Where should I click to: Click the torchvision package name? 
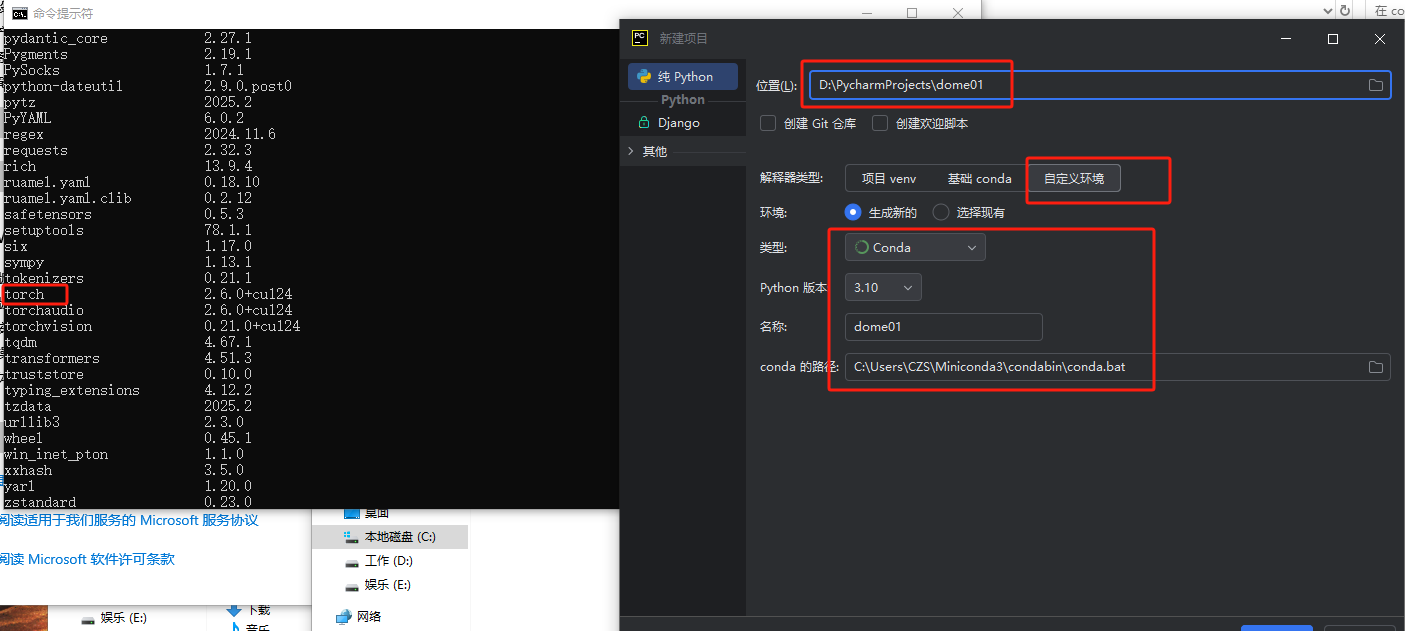pyautogui.click(x=48, y=327)
